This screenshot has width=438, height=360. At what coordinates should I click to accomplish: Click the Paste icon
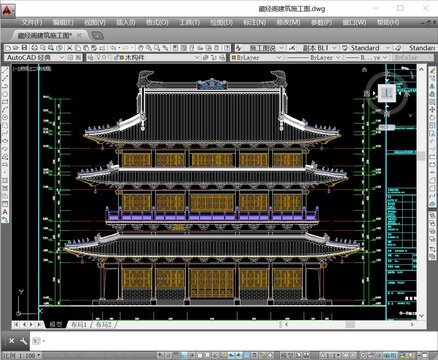click(86, 48)
